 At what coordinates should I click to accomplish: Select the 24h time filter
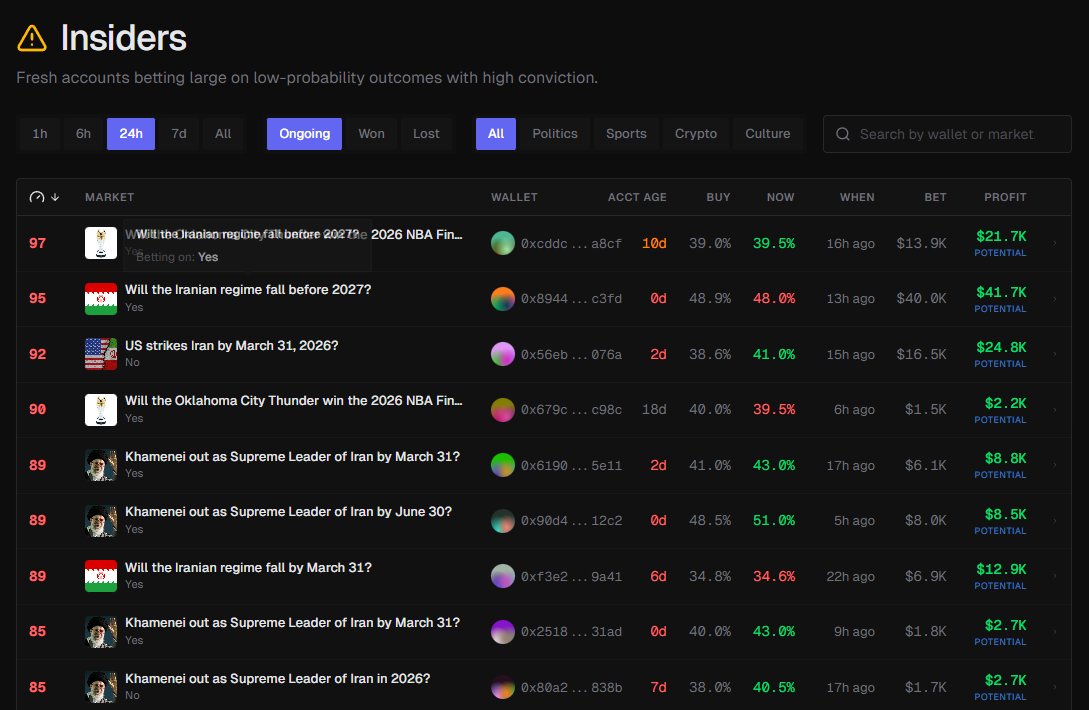(x=131, y=134)
